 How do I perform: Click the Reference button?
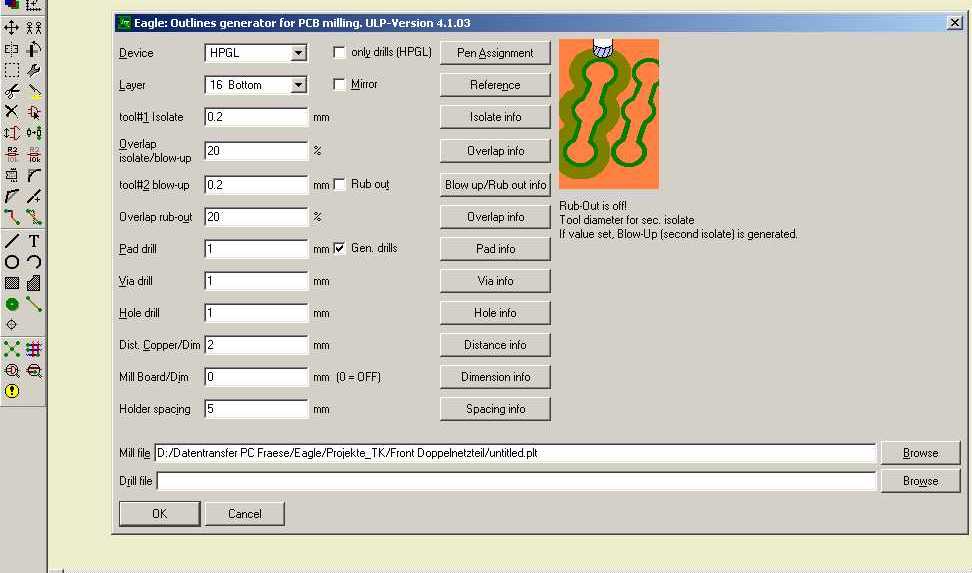click(x=495, y=85)
